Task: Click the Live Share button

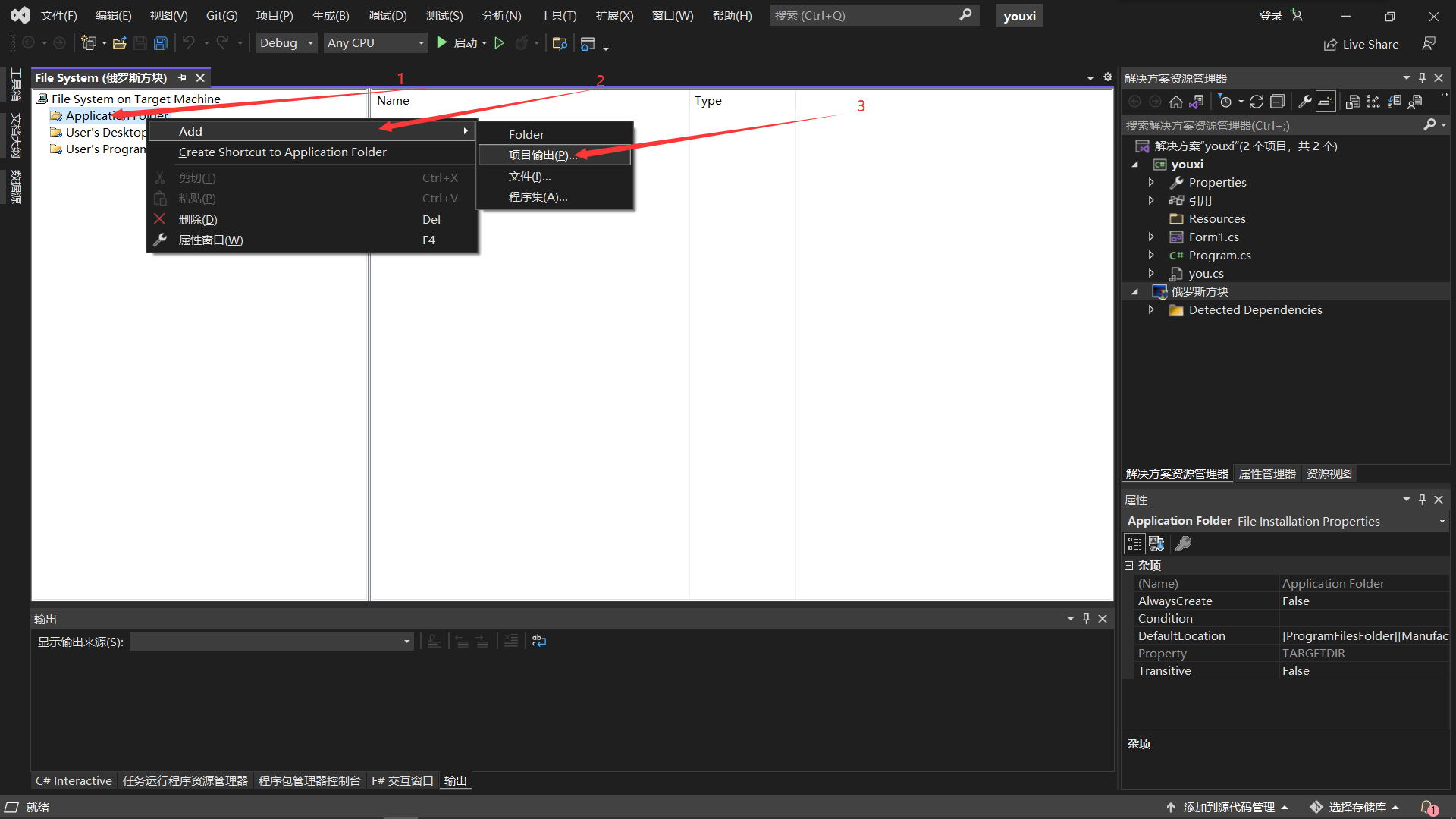Action: (1361, 45)
